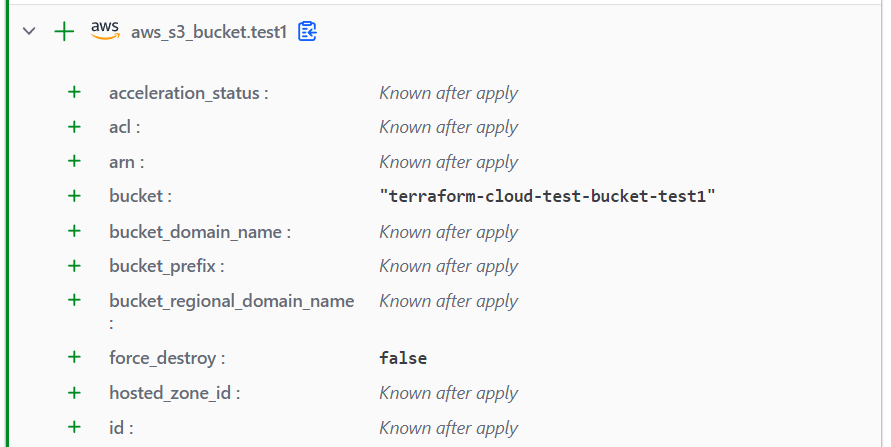Click plus icon beside arn attribute
Viewport: 891px width, 447px height.
pyautogui.click(x=74, y=161)
